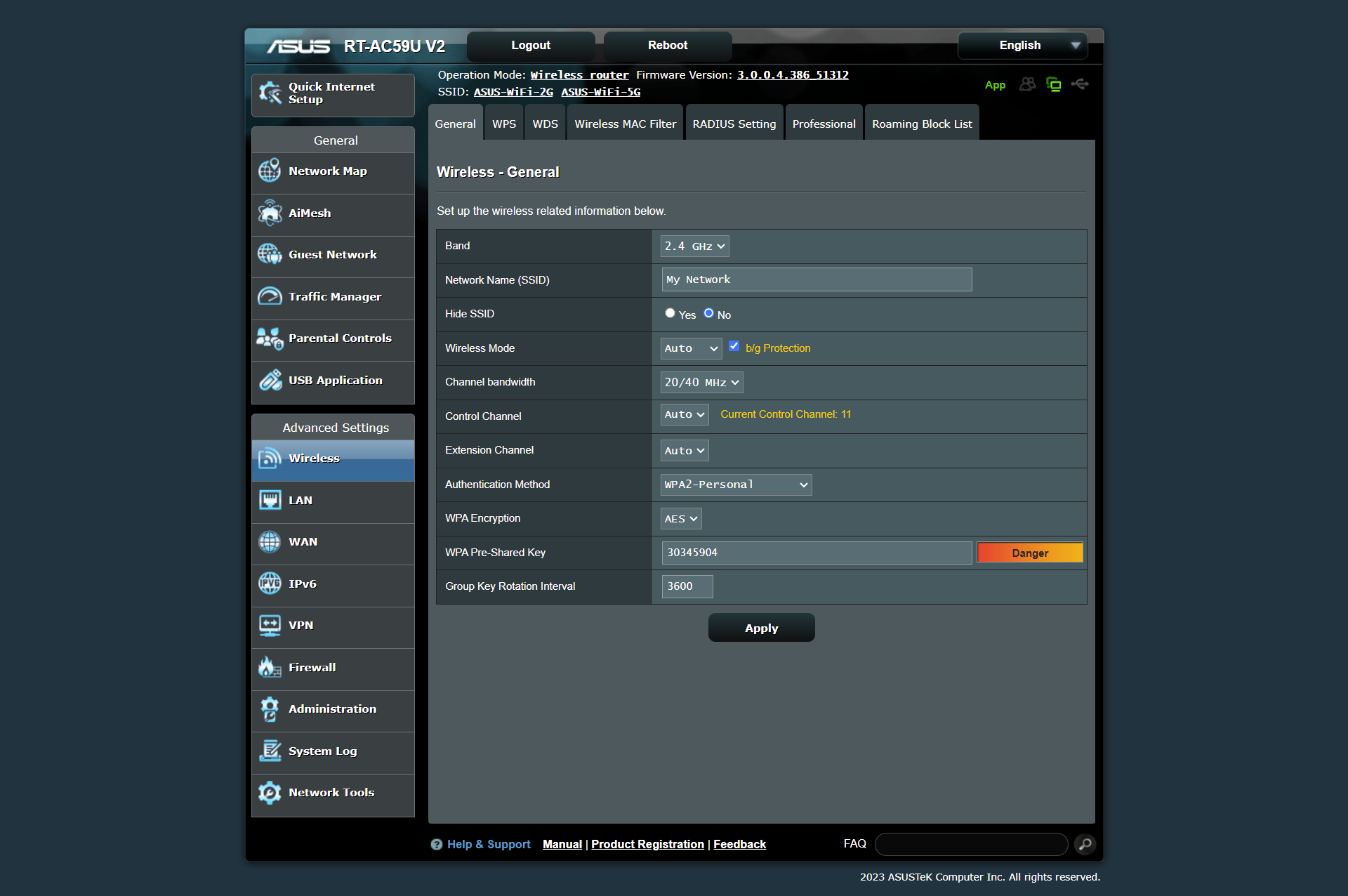Viewport: 1348px width, 896px height.
Task: Select Yes for Hide SSID
Action: (x=670, y=313)
